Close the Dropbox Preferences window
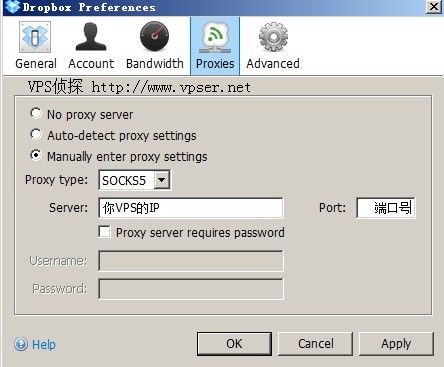Image resolution: width=444 pixels, height=367 pixels. pyautogui.click(x=434, y=7)
